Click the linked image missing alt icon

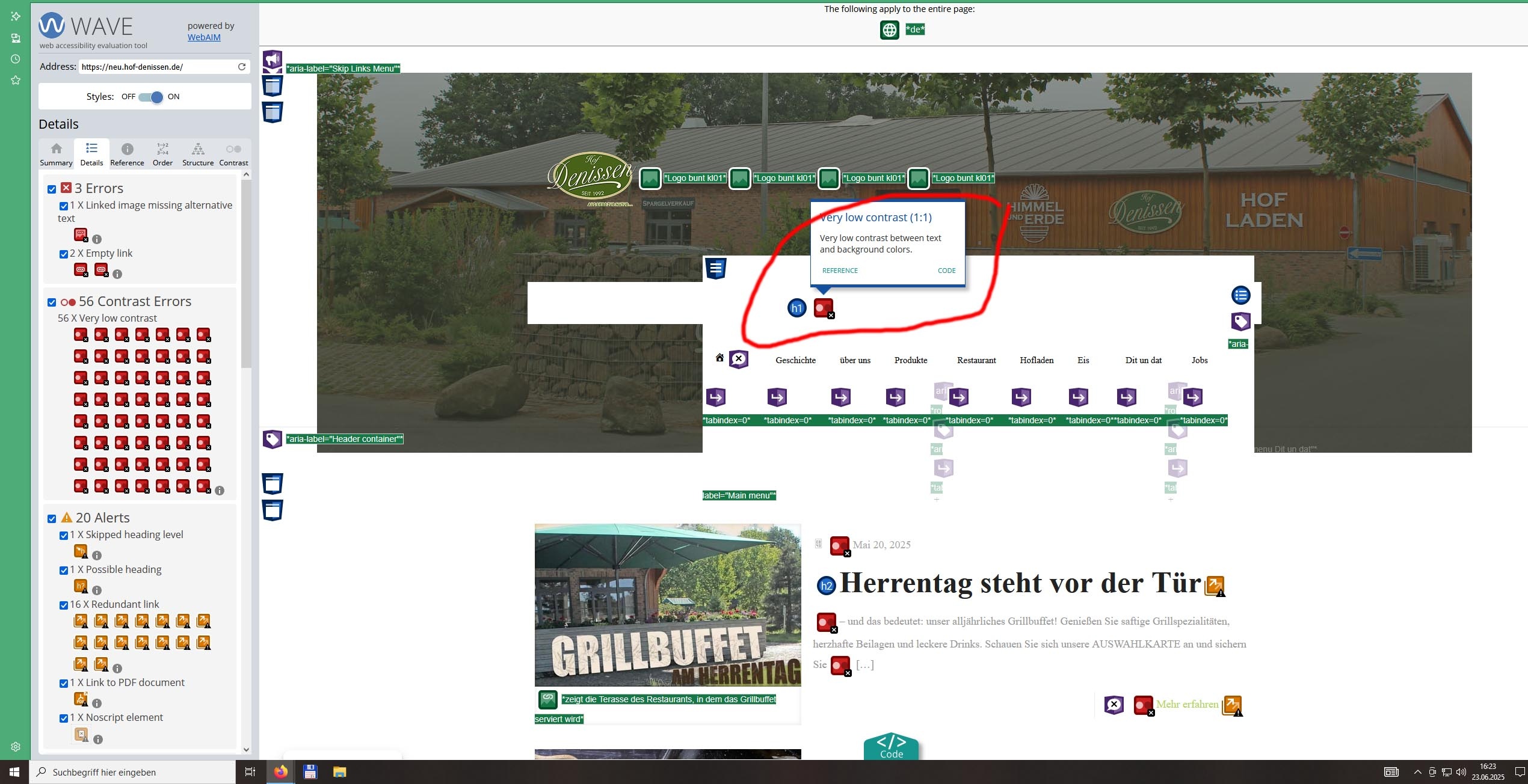tap(80, 235)
